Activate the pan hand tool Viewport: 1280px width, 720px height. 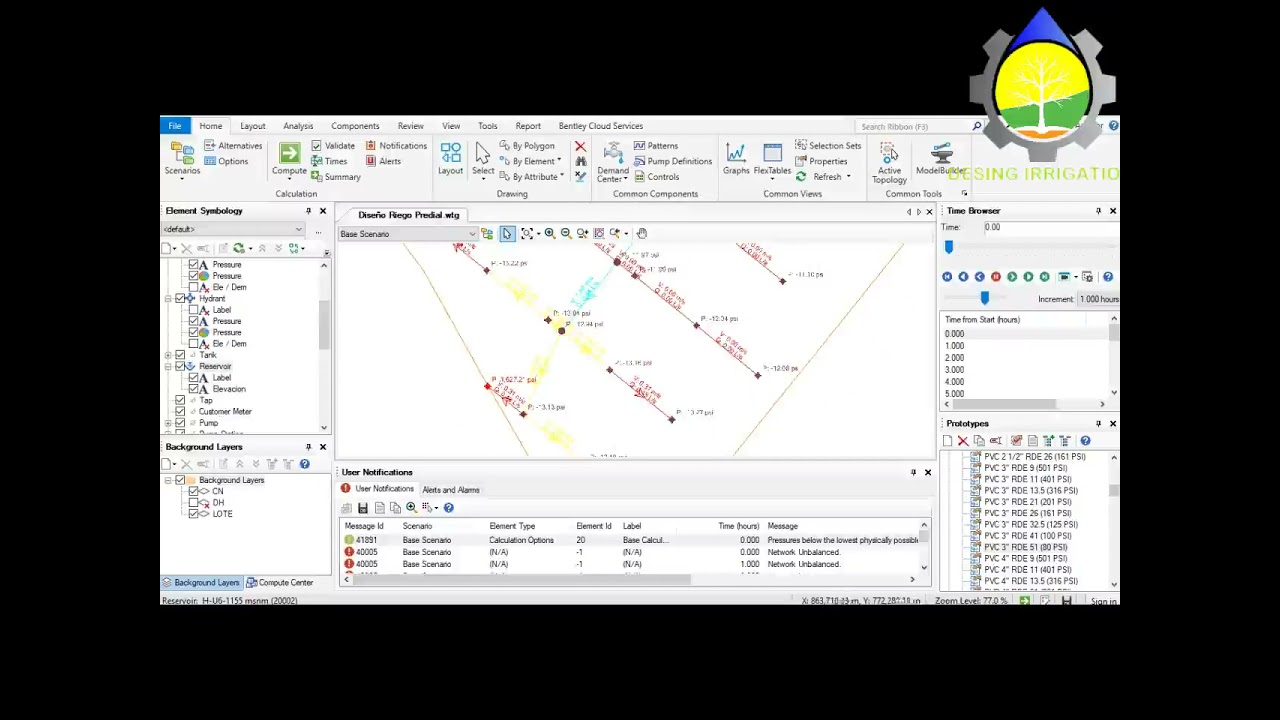[642, 233]
